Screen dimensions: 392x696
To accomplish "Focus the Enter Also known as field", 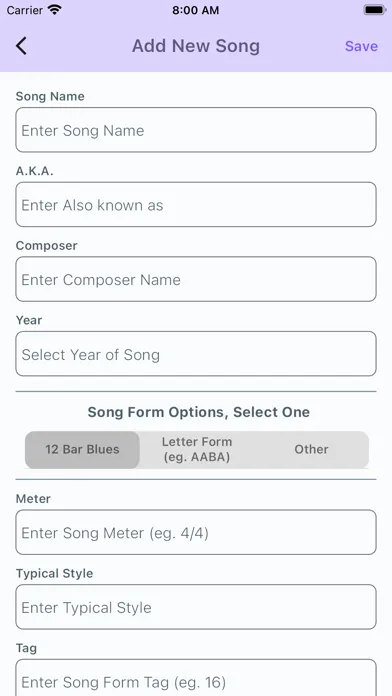I will [196, 205].
